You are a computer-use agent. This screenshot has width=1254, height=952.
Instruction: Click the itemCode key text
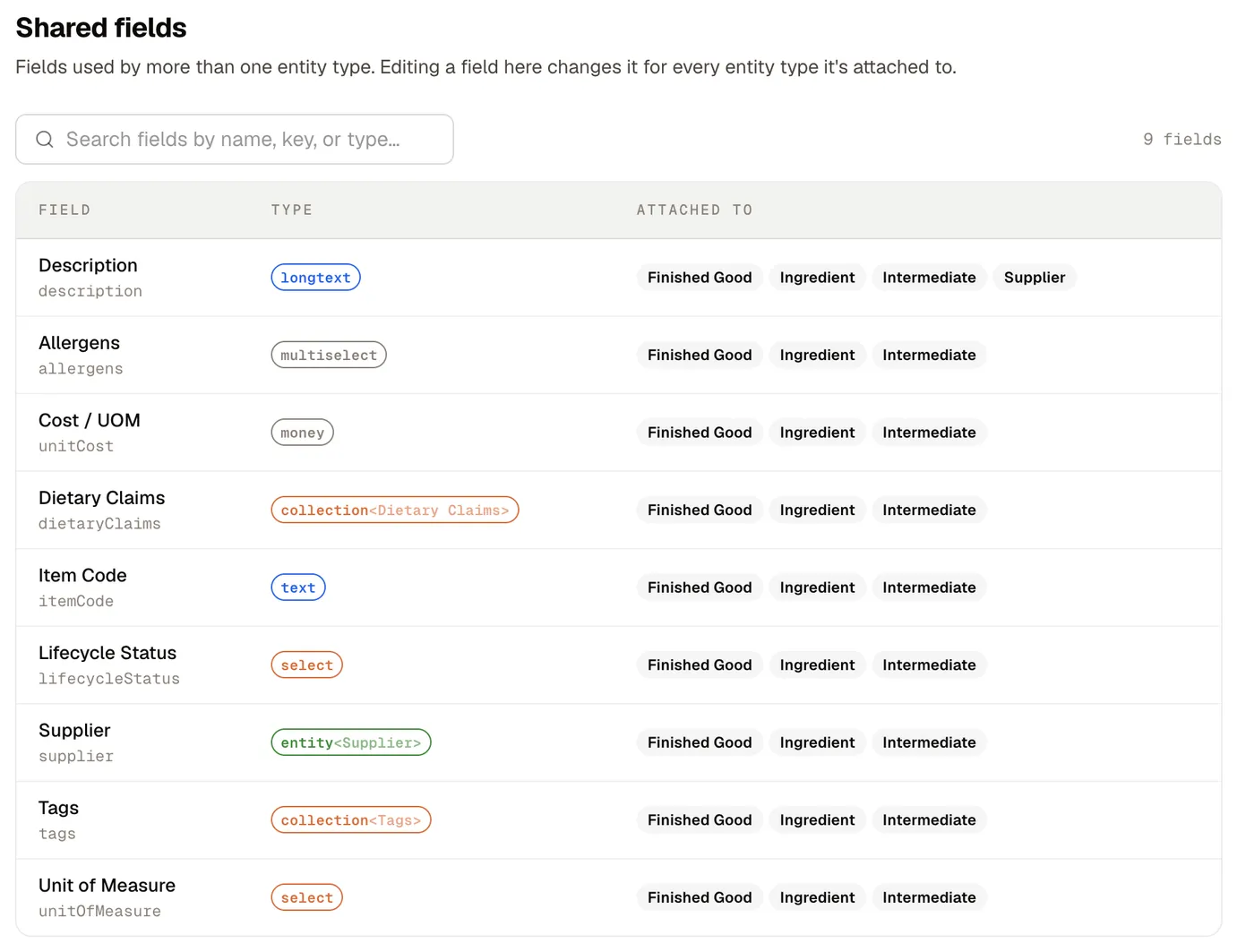[x=76, y=601]
